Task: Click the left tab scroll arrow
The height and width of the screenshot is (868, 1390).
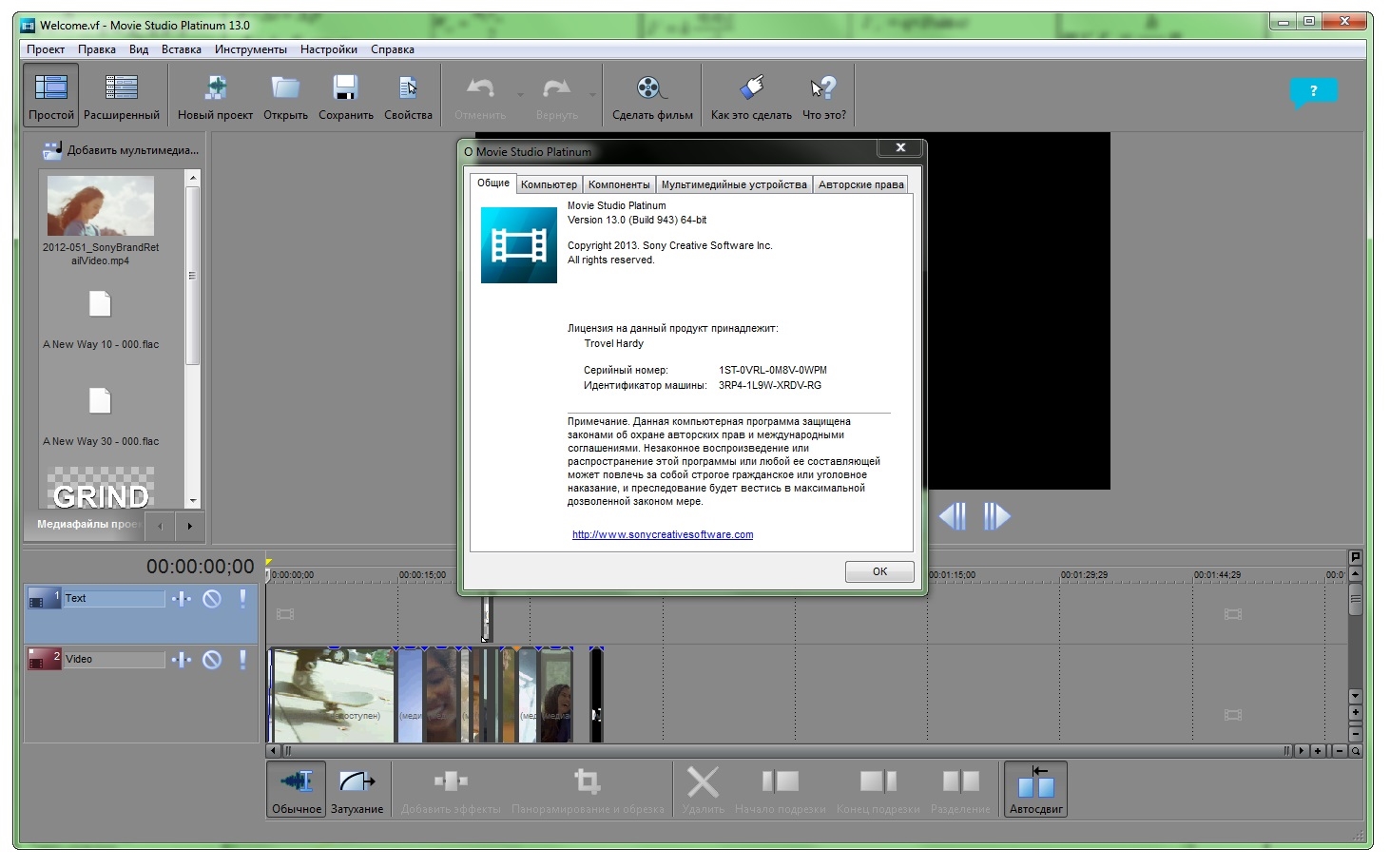Action: [160, 526]
